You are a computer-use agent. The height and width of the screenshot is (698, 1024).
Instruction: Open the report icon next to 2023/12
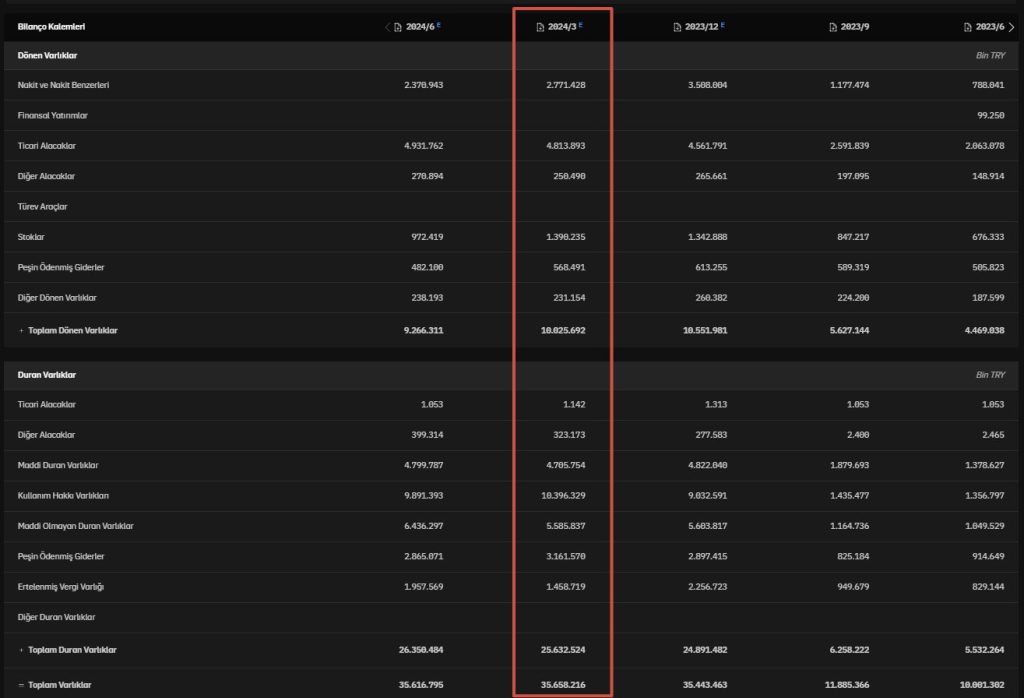677,27
